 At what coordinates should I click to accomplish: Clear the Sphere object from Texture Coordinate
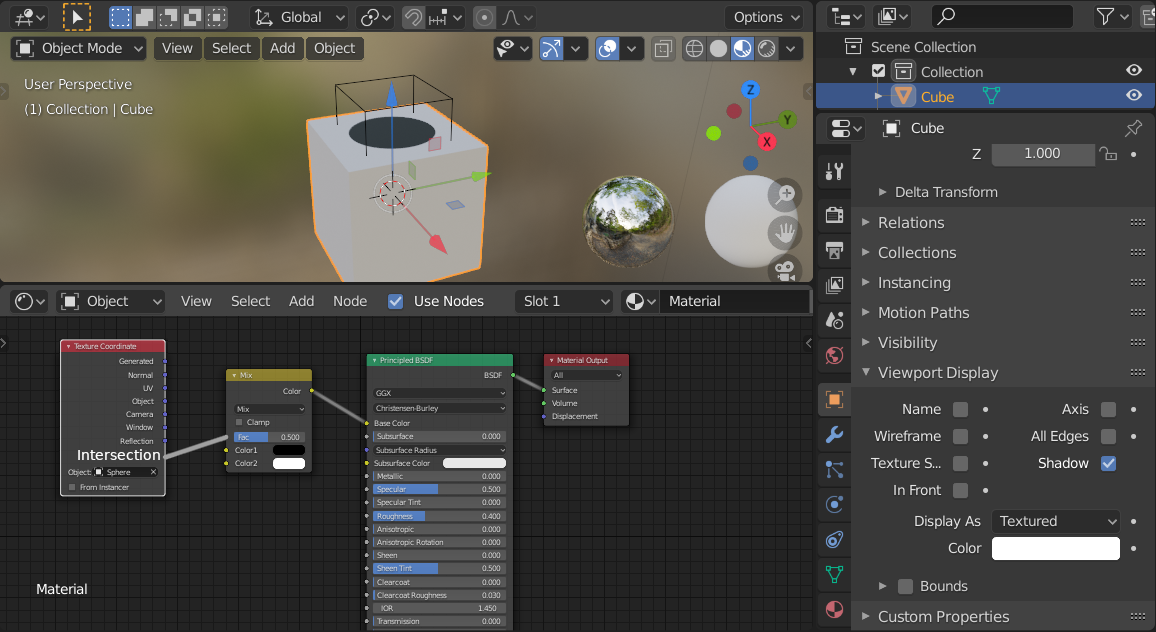click(153, 472)
